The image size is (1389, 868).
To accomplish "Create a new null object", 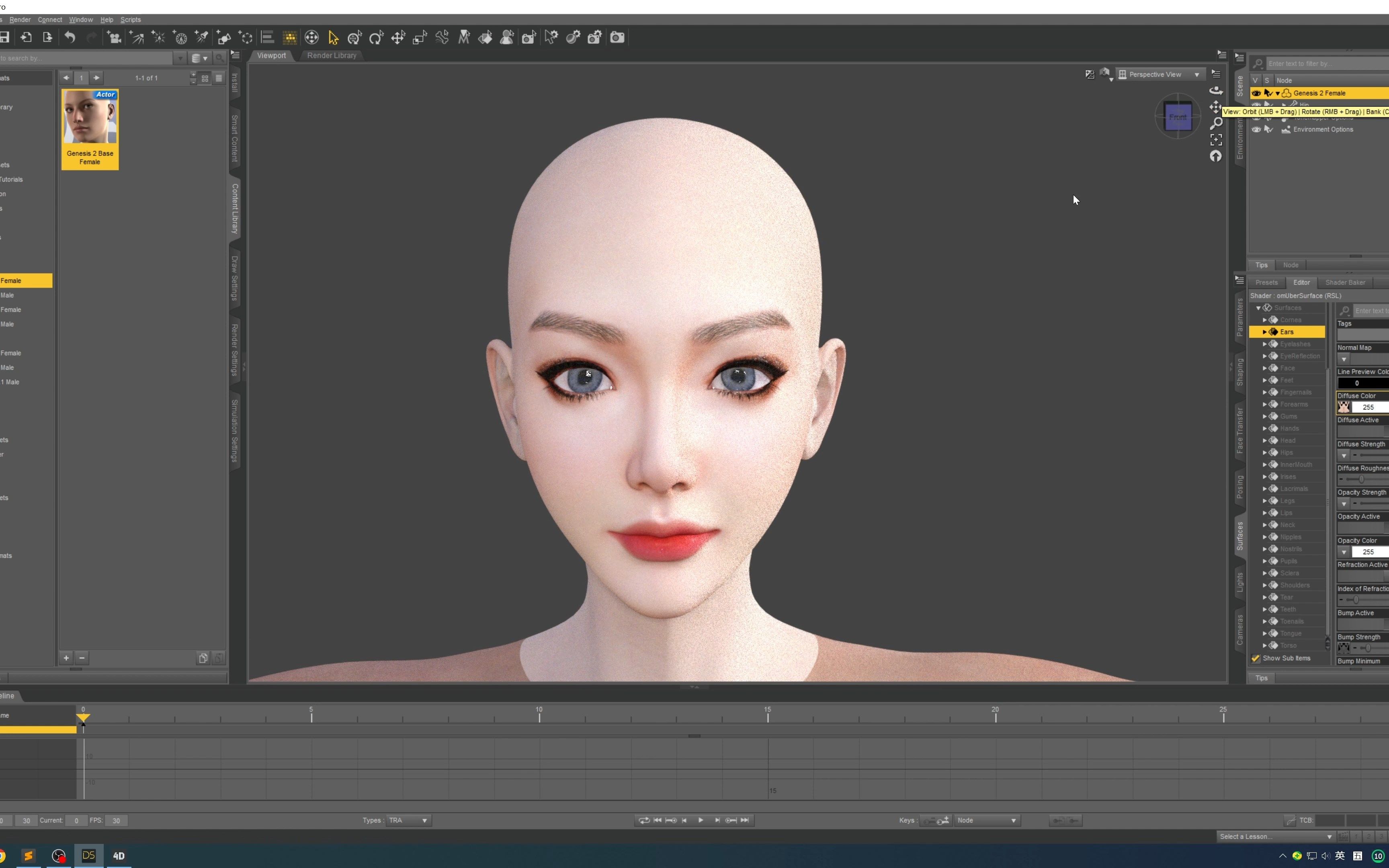I will pos(246,37).
